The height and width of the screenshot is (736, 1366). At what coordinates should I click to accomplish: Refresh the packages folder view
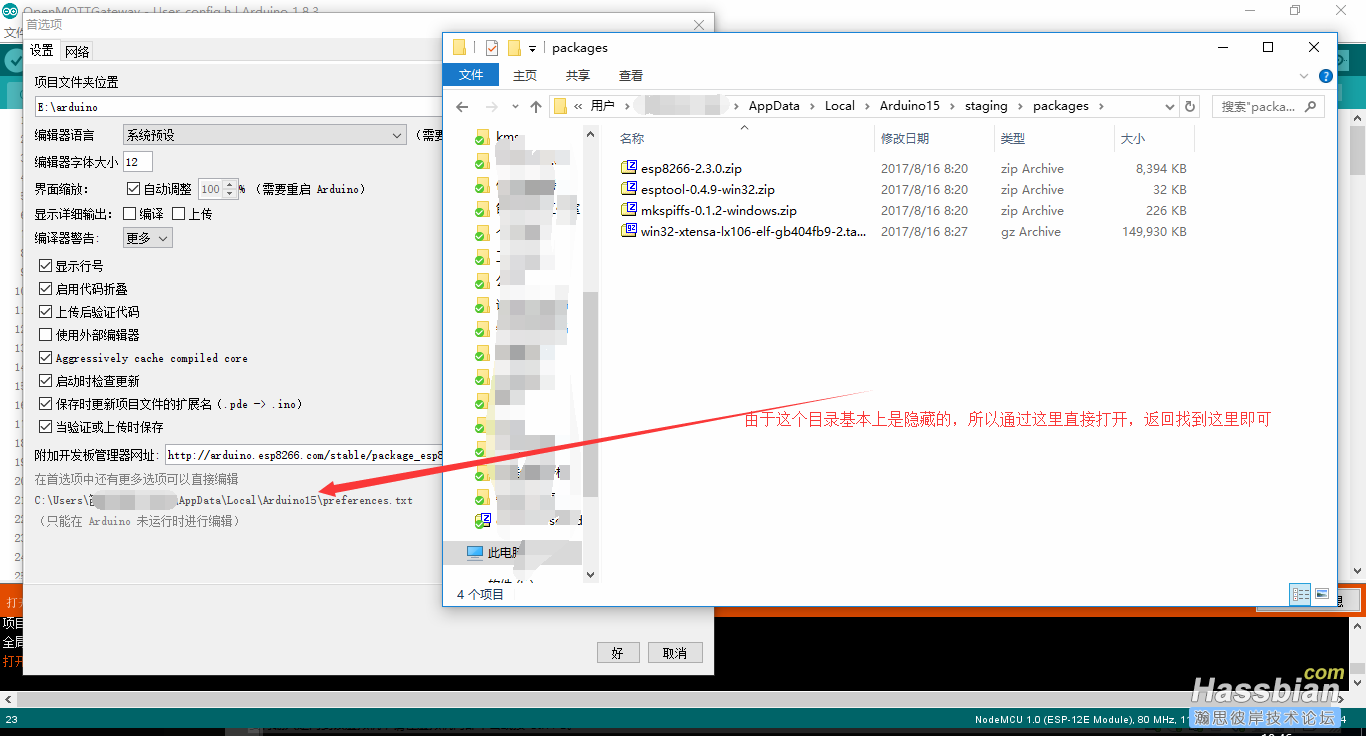(1190, 106)
